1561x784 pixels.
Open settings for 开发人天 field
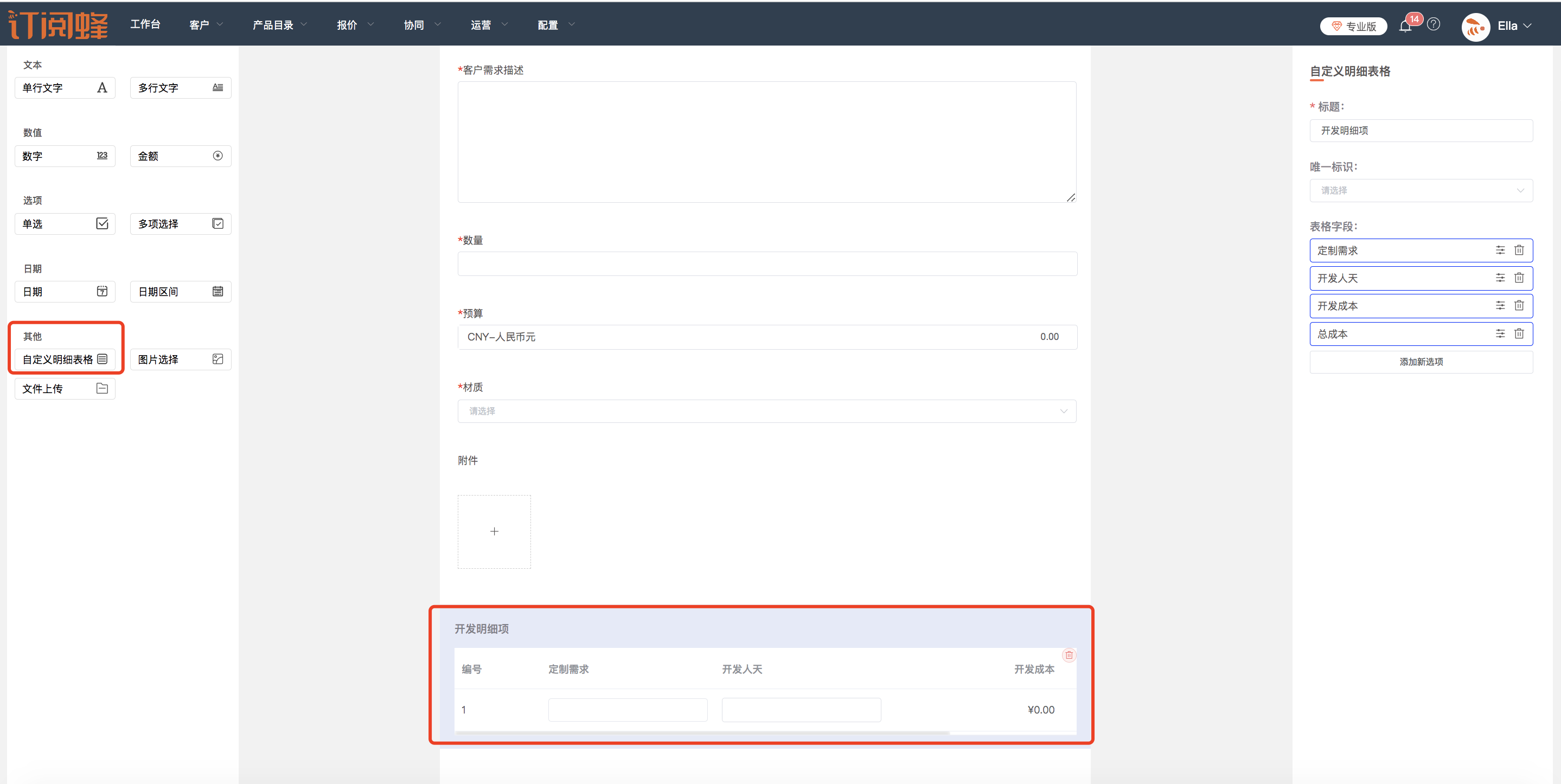1500,278
